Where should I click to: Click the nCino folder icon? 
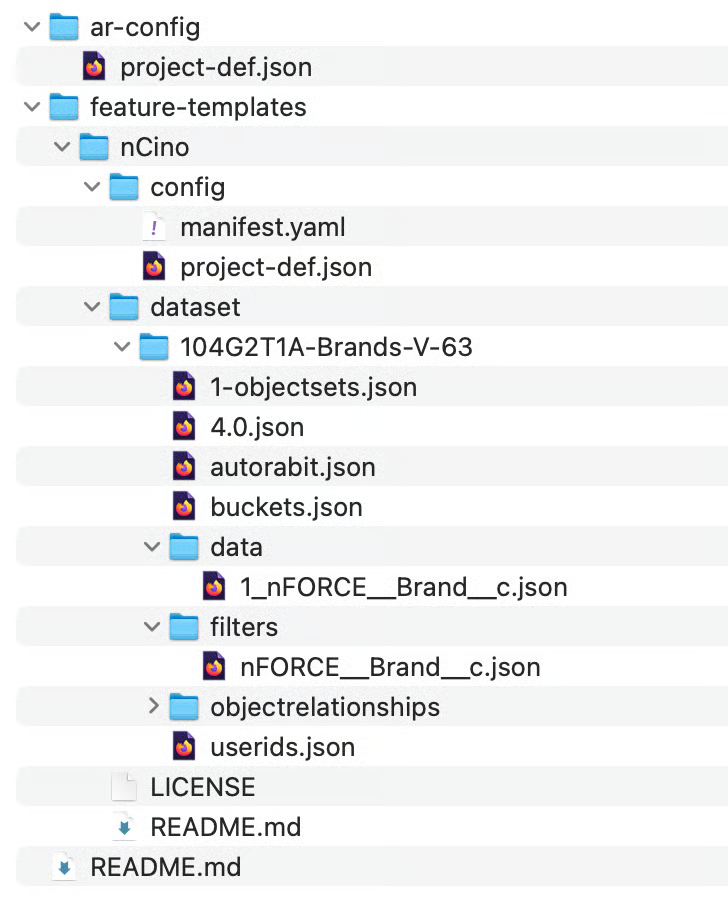(x=94, y=147)
